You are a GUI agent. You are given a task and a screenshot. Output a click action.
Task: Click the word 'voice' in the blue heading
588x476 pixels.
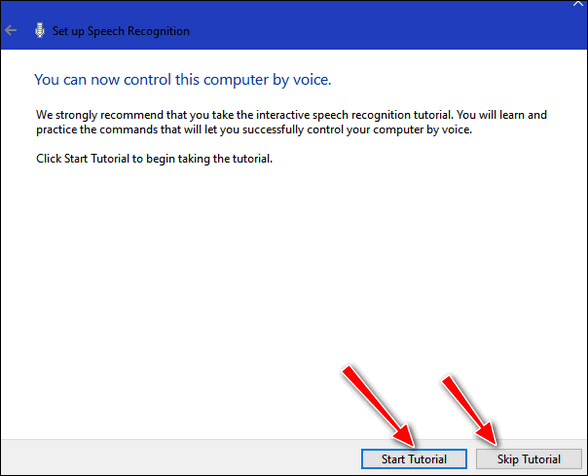coord(312,80)
